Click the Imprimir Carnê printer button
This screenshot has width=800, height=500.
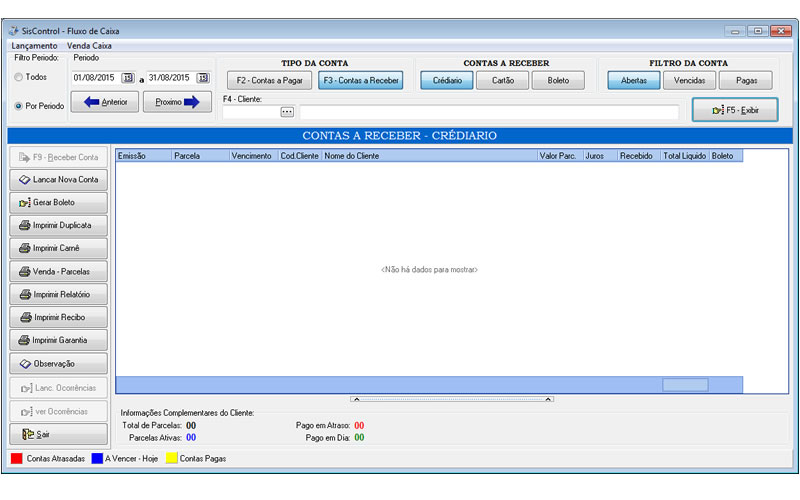pyautogui.click(x=58, y=248)
